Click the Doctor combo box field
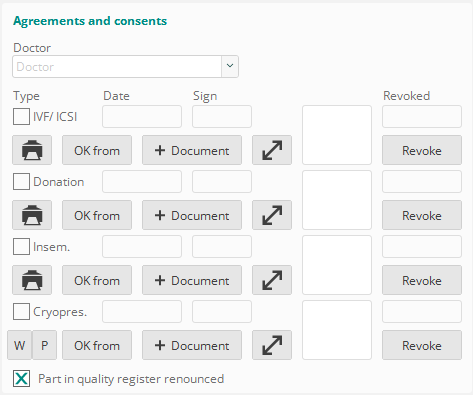This screenshot has width=473, height=395. [125, 66]
